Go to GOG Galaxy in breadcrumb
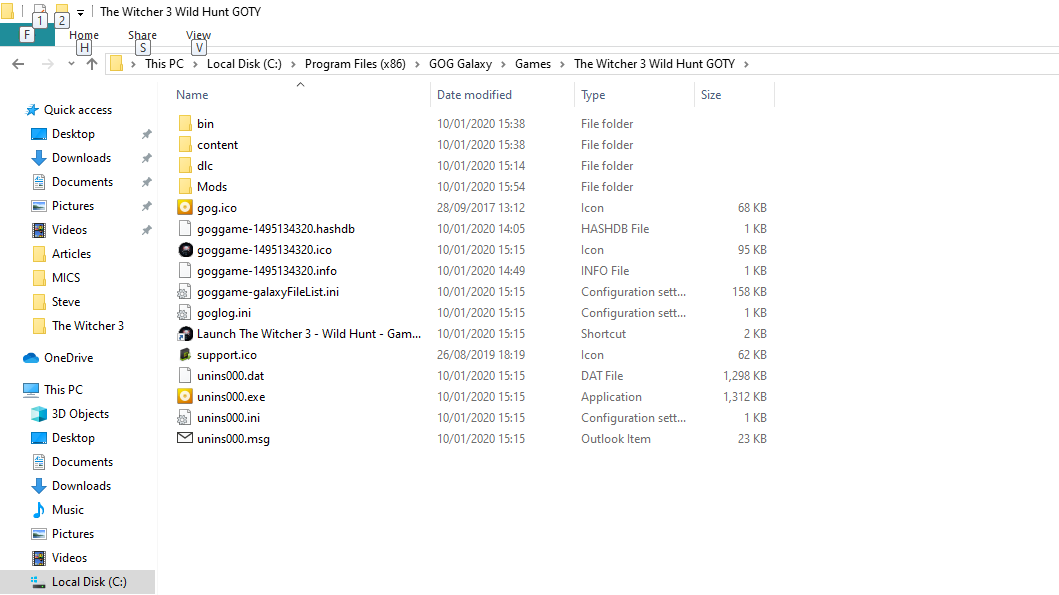This screenshot has height=595, width=1059. [461, 64]
